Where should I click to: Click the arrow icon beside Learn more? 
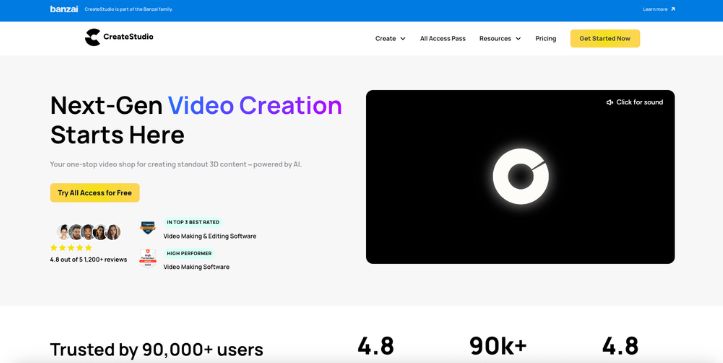click(x=673, y=9)
